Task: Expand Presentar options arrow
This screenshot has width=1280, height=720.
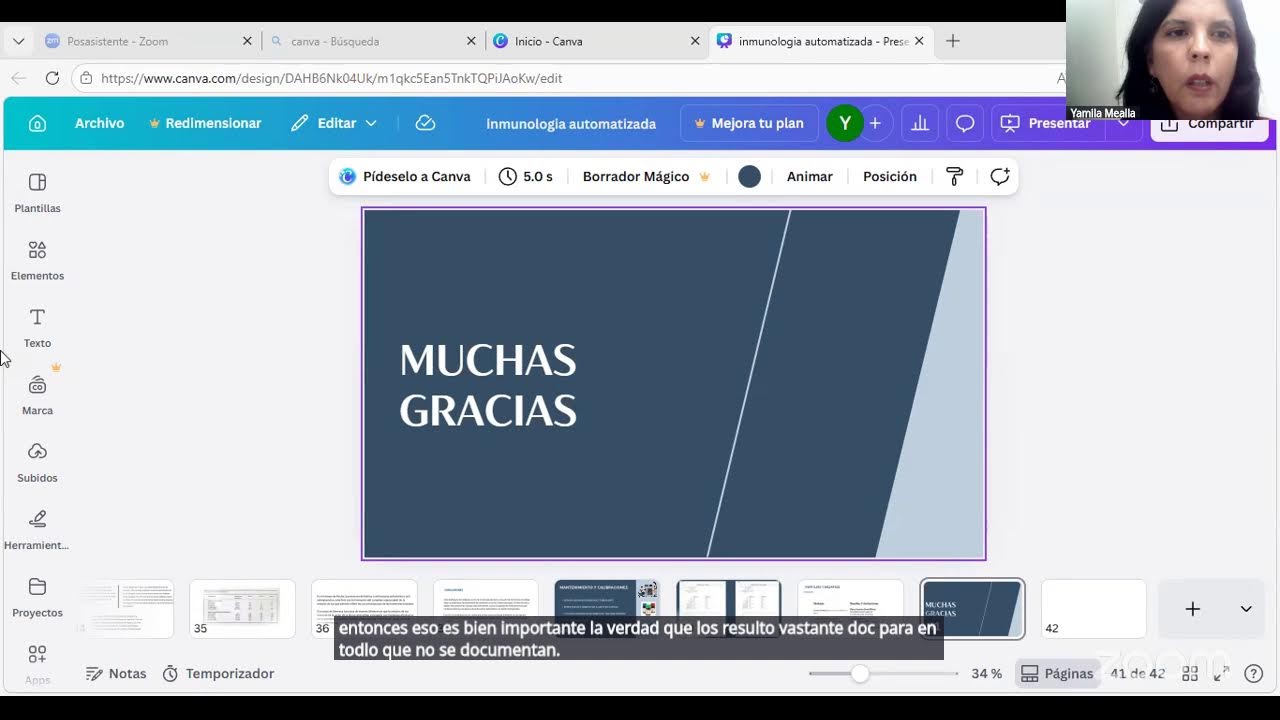Action: tap(1124, 123)
